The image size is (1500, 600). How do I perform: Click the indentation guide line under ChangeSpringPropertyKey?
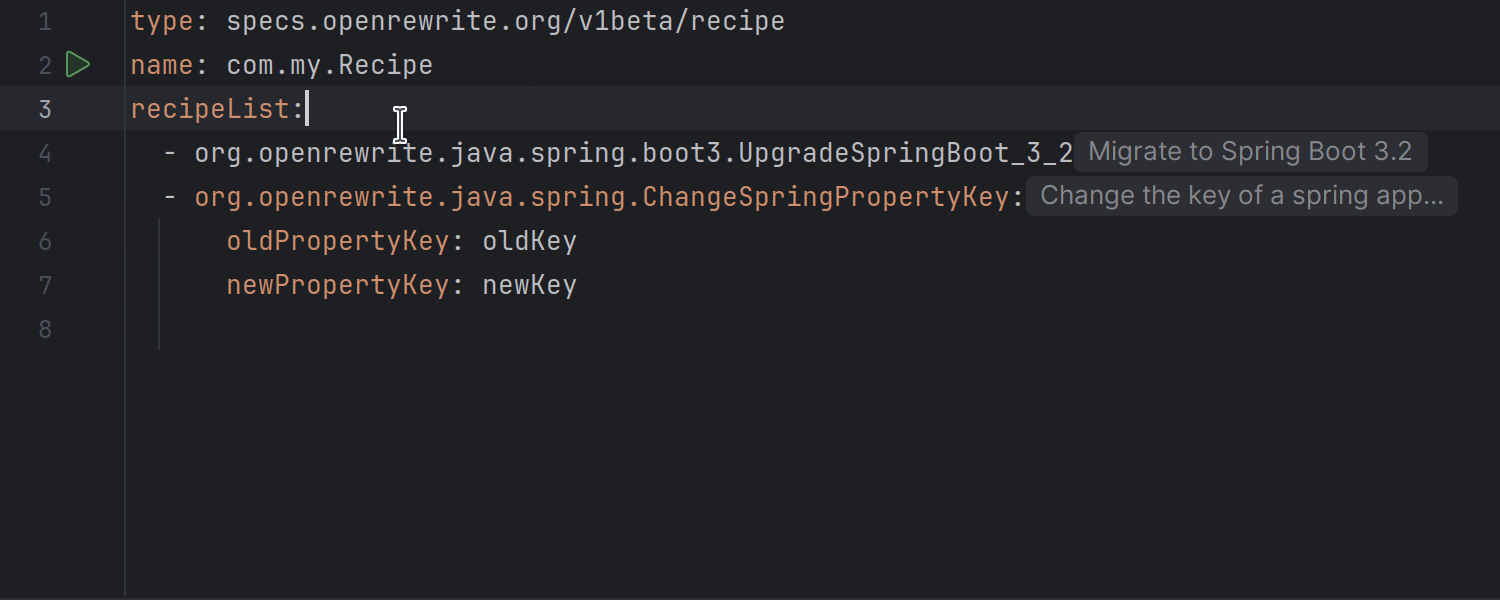pyautogui.click(x=160, y=285)
